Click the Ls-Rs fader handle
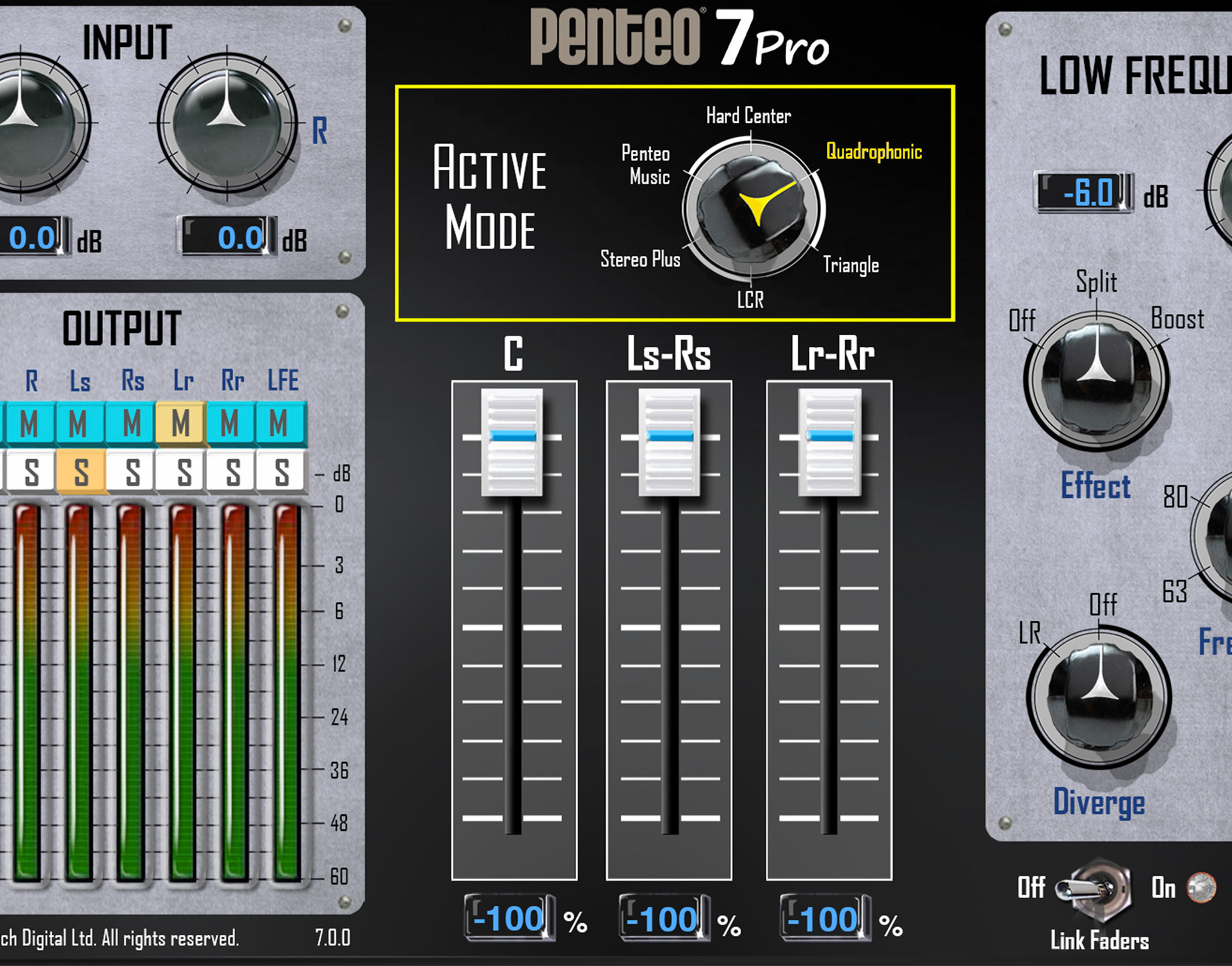Screen dimensions: 1232x966 (x=669, y=442)
